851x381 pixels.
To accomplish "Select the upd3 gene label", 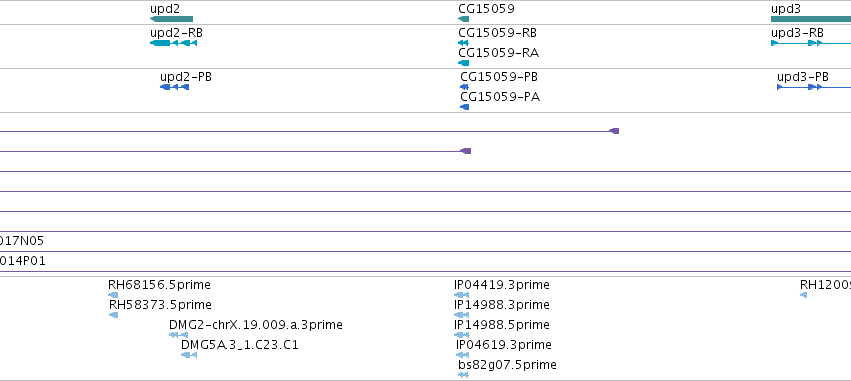I will pos(786,9).
